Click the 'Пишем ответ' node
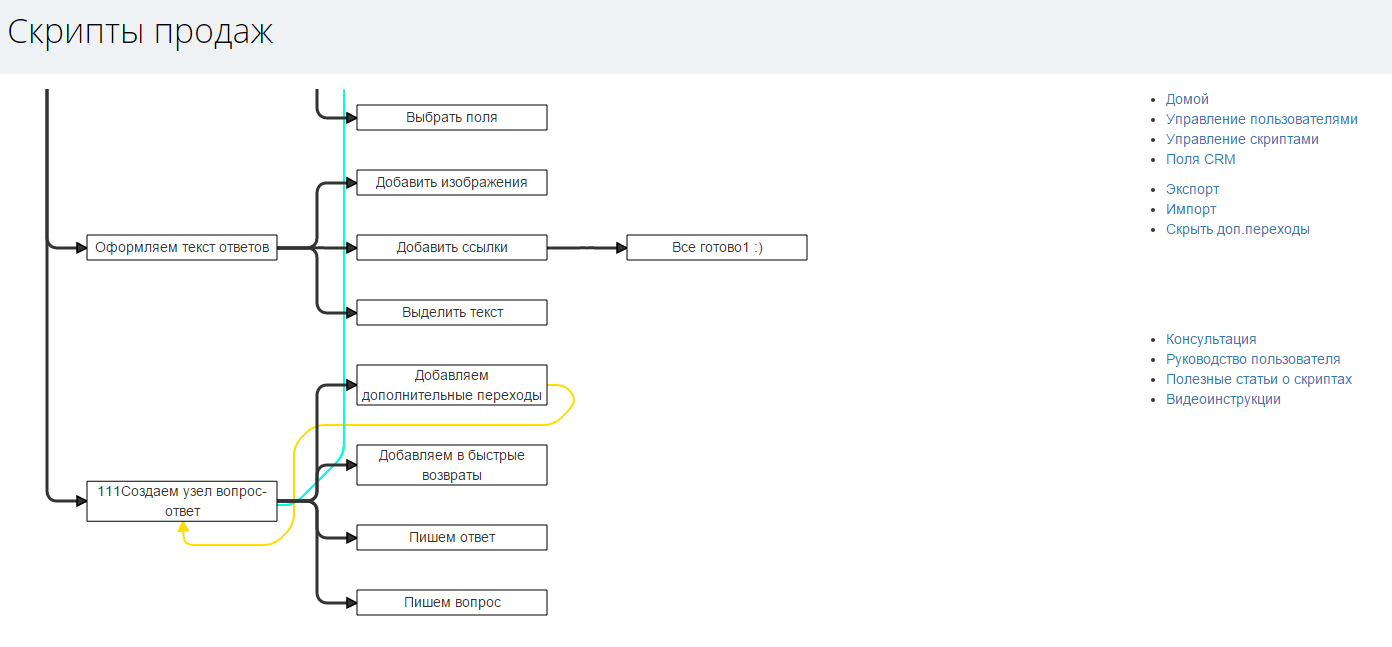Image resolution: width=1392 pixels, height=647 pixels. 451,537
